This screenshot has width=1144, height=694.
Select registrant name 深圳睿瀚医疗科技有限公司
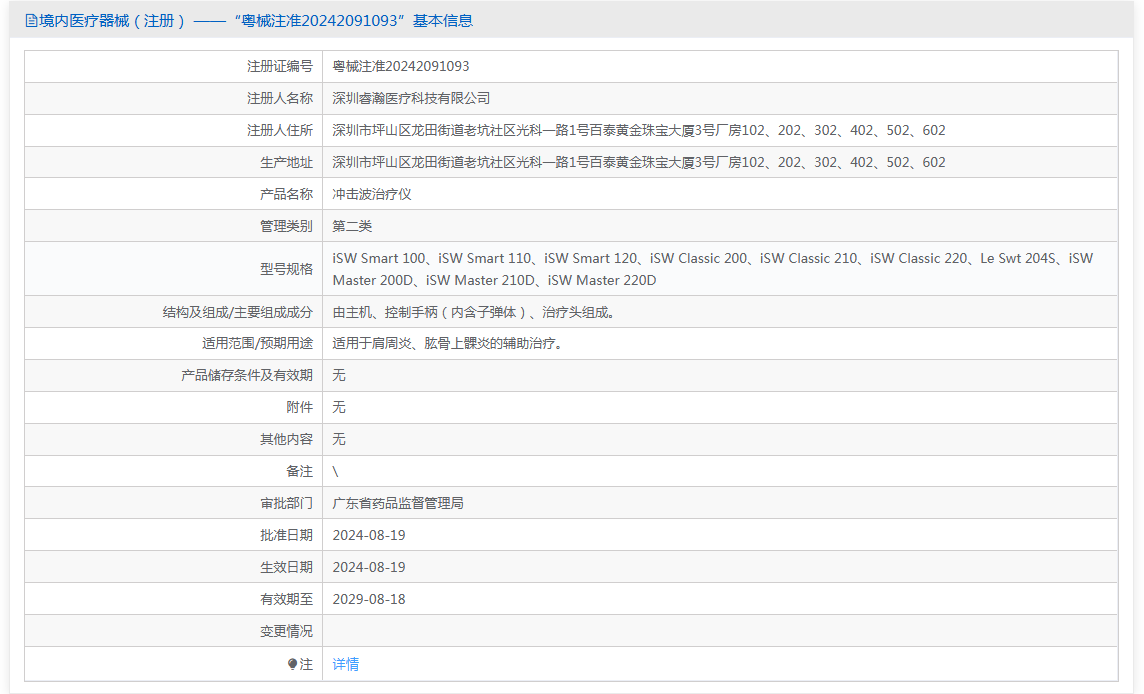point(411,99)
